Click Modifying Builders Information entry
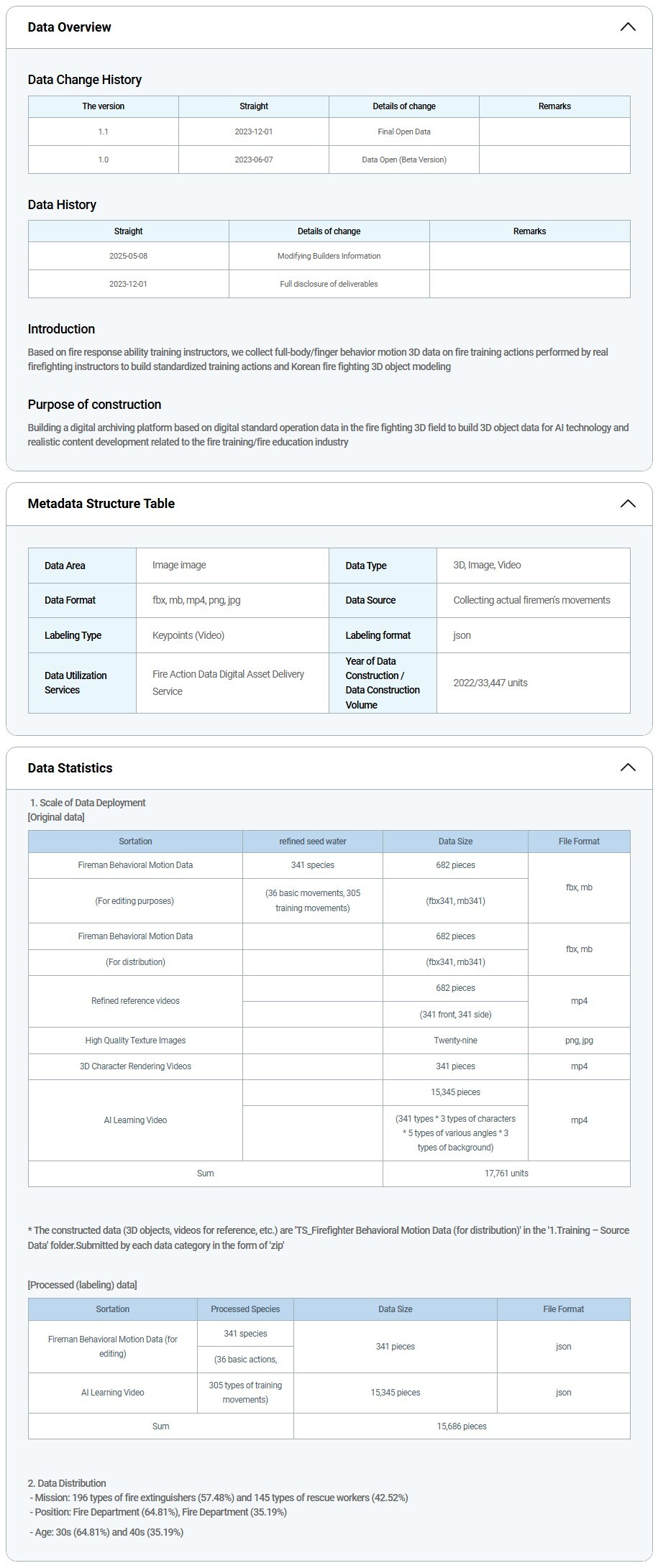The width and height of the screenshot is (658, 1568). 329,256
